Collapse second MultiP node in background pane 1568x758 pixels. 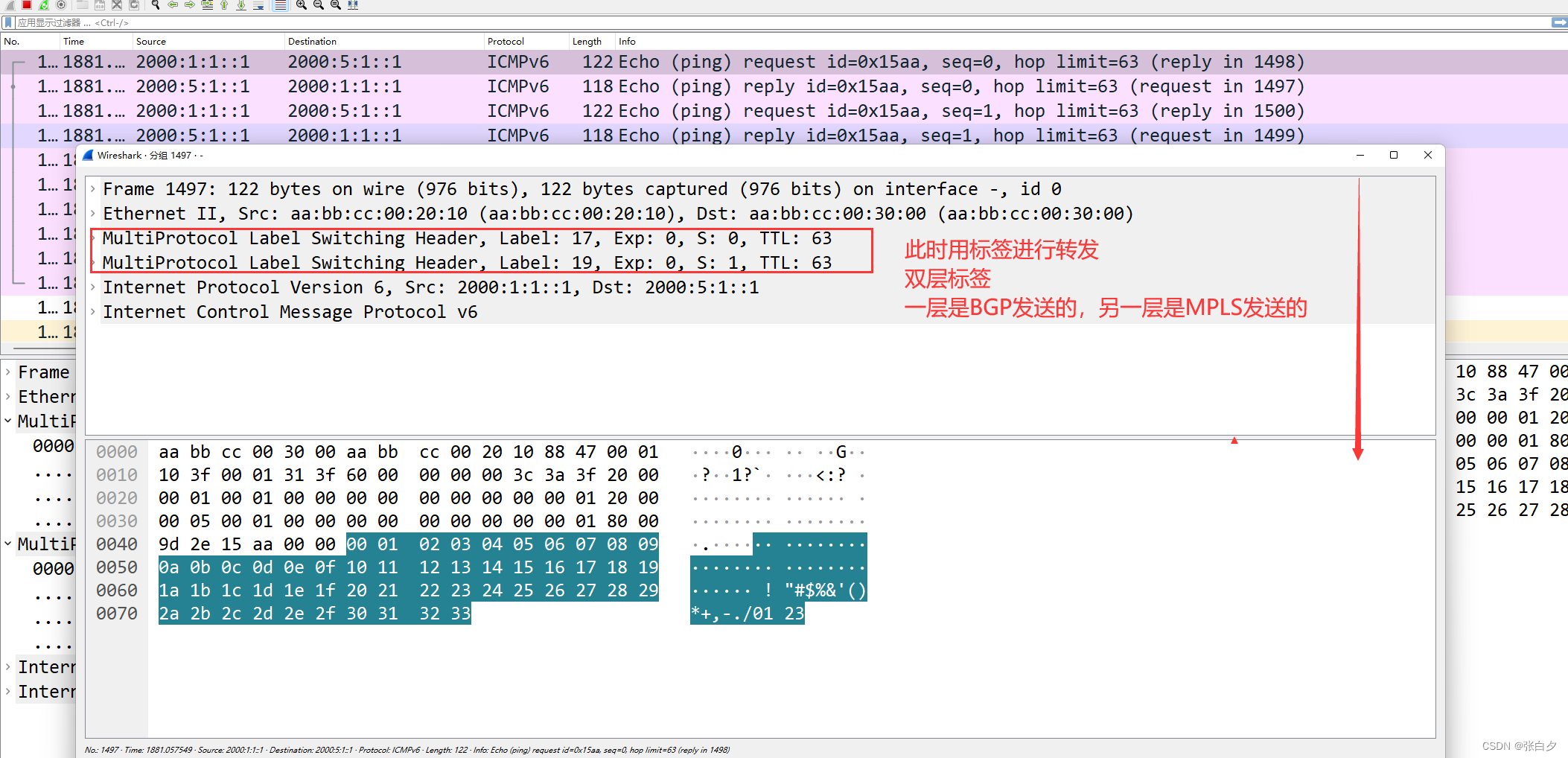click(x=8, y=544)
